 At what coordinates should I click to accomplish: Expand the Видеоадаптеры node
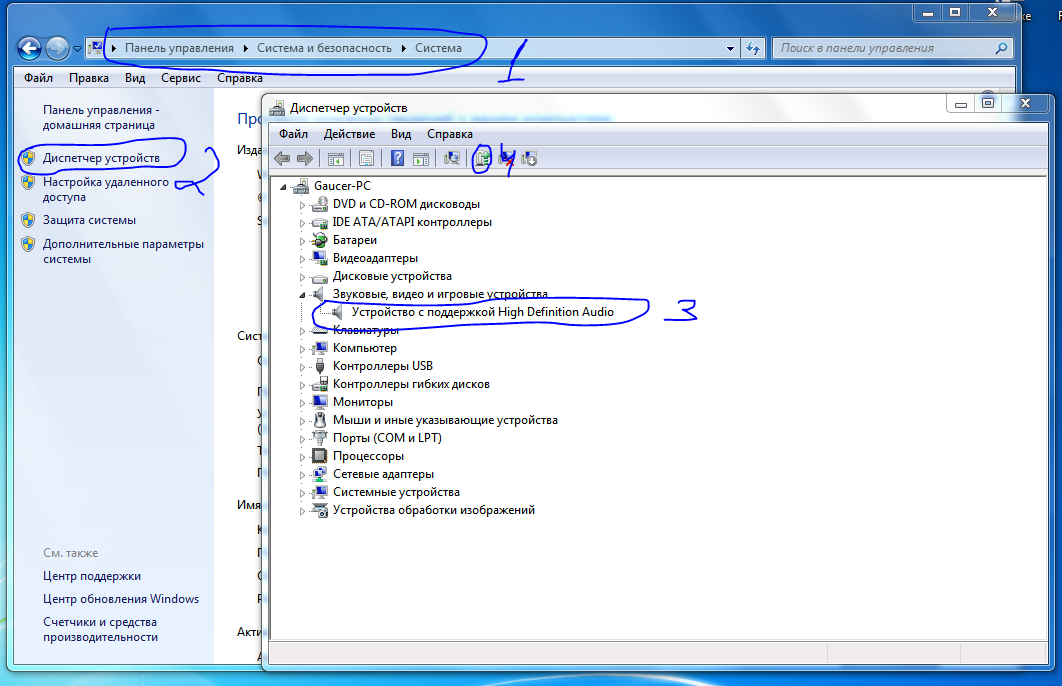click(x=303, y=258)
